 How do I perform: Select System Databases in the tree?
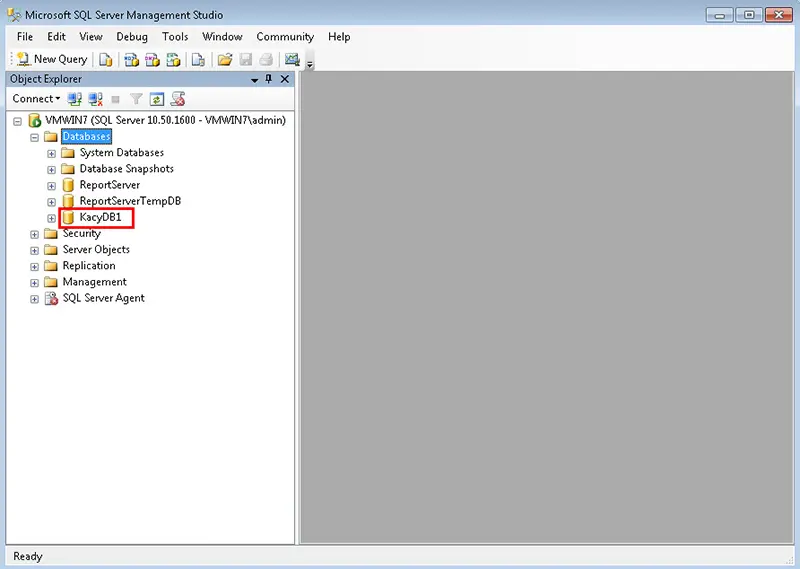pos(121,153)
